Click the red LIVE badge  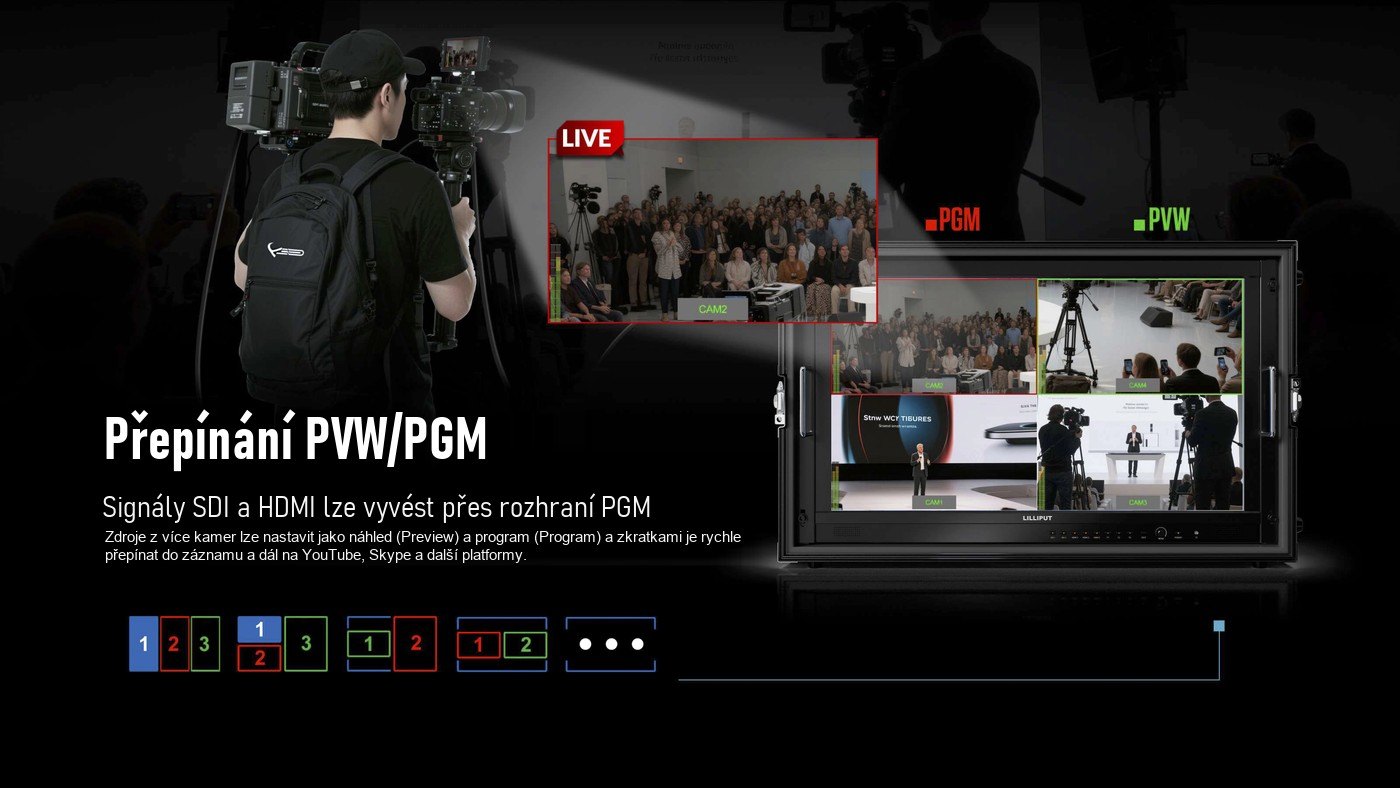589,139
